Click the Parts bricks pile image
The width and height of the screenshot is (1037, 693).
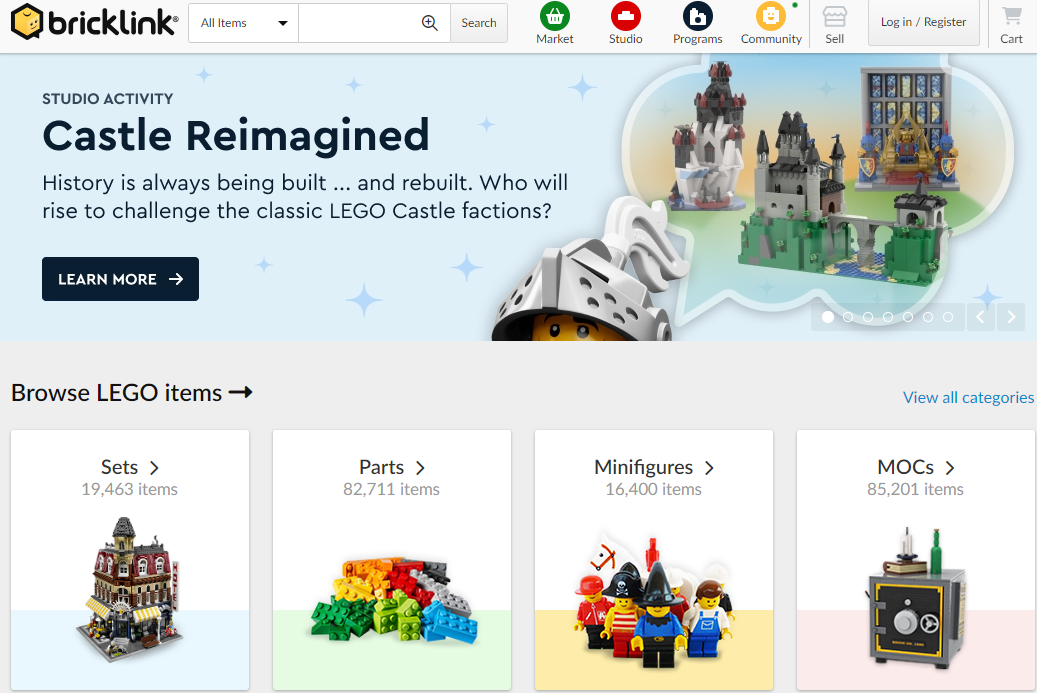pyautogui.click(x=394, y=600)
